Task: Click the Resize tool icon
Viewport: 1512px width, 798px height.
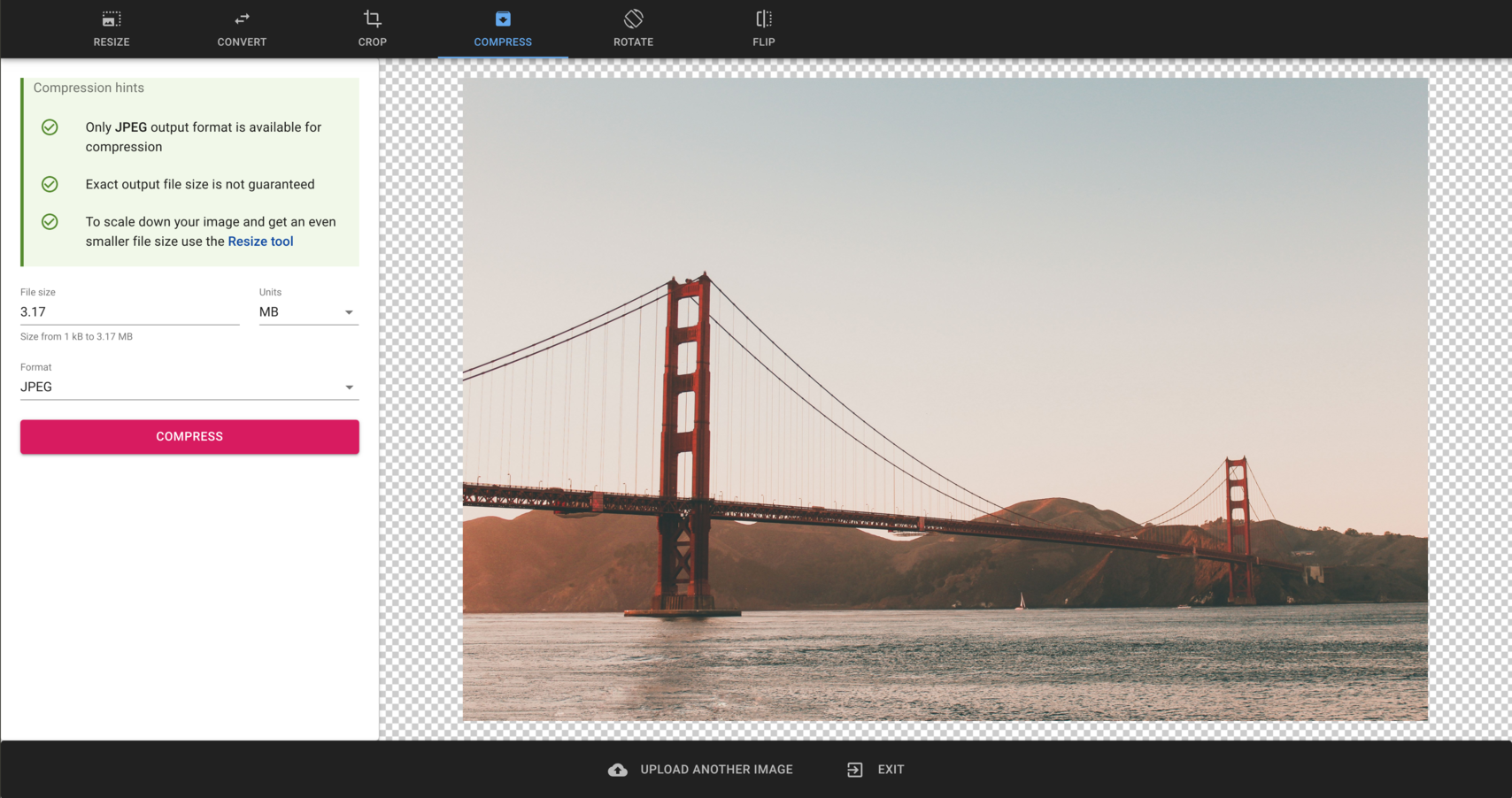Action: 112,19
